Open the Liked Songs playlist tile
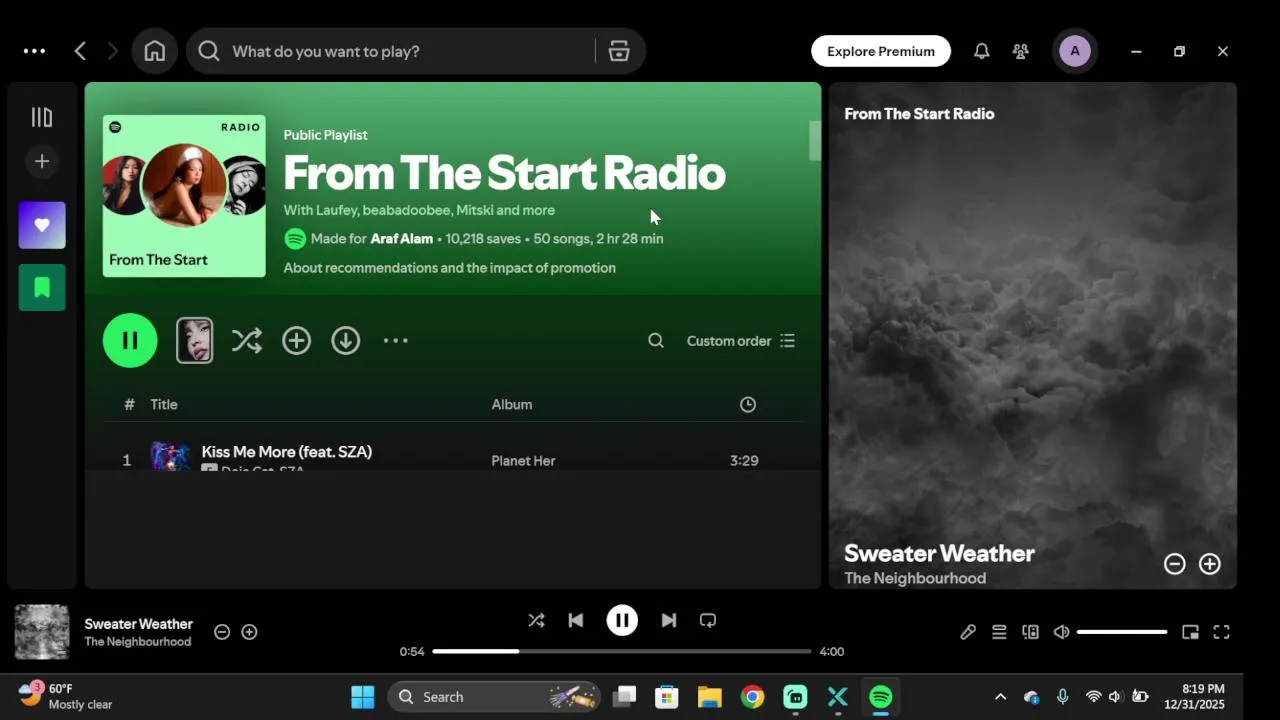This screenshot has height=720, width=1280. (42, 225)
